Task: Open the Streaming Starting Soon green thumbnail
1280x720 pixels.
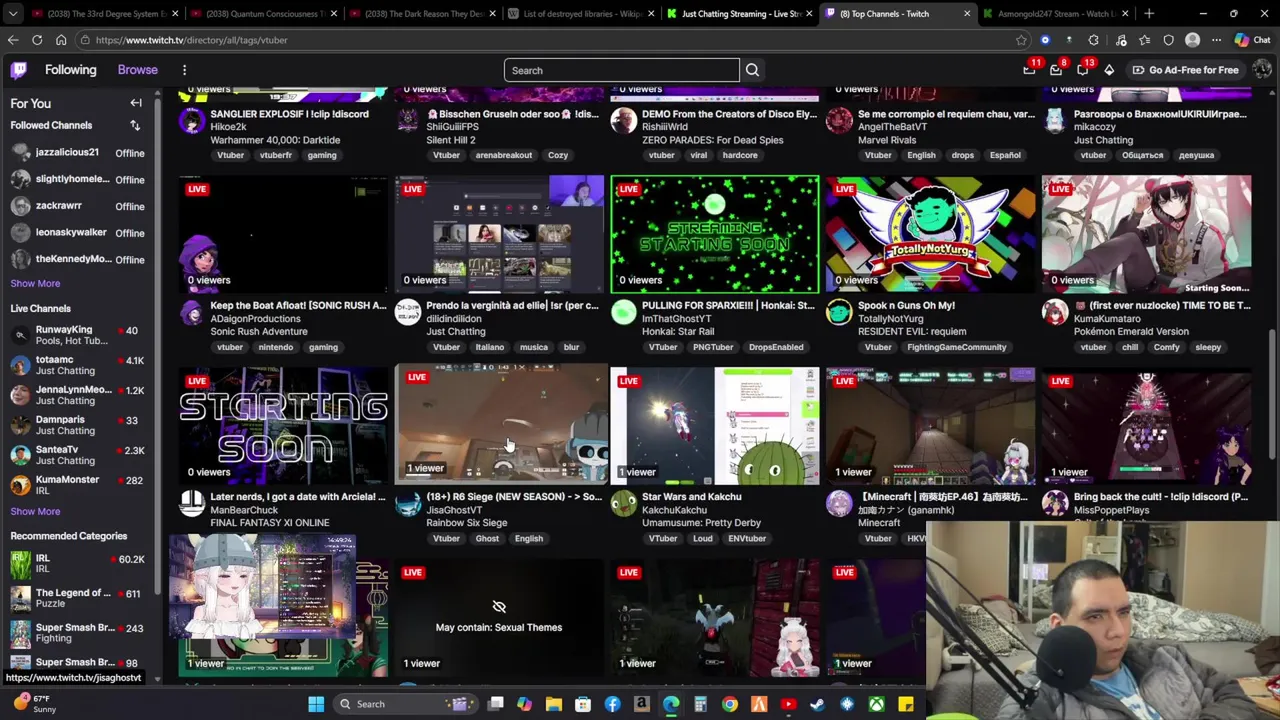Action: (x=715, y=234)
